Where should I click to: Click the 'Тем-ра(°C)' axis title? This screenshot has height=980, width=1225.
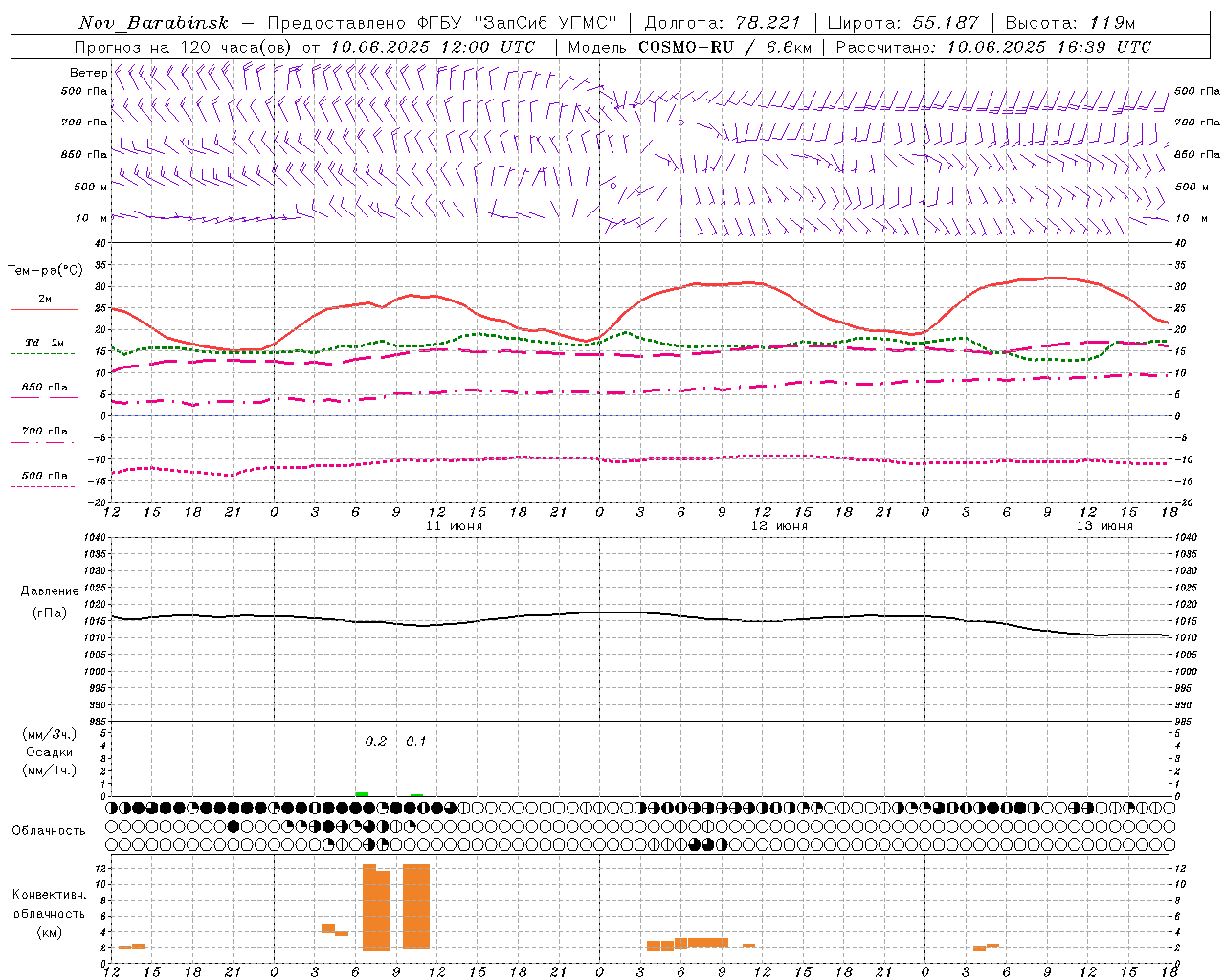click(x=45, y=271)
